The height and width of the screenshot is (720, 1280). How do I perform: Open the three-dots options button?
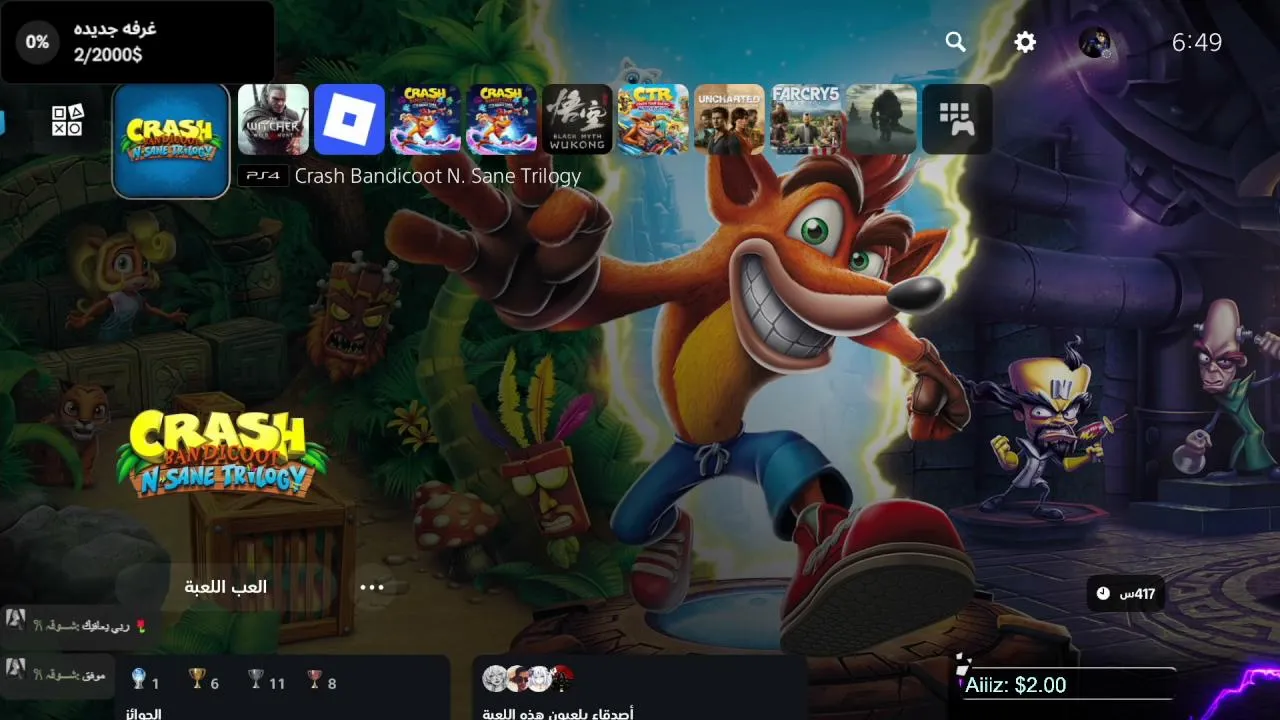372,587
